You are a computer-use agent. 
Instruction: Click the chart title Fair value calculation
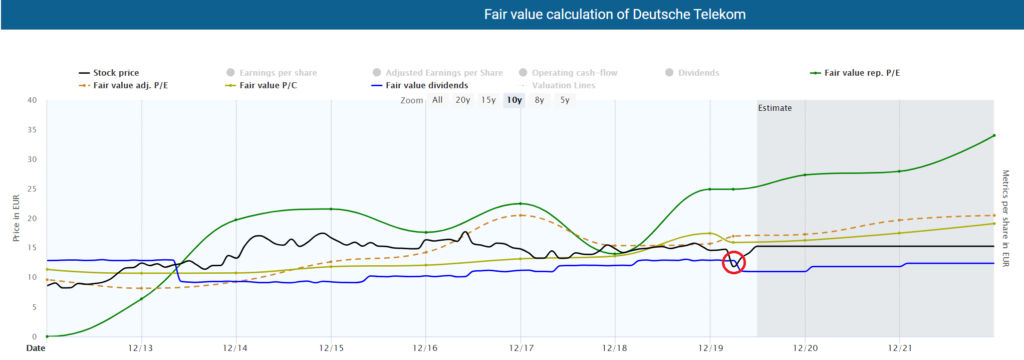coord(615,14)
